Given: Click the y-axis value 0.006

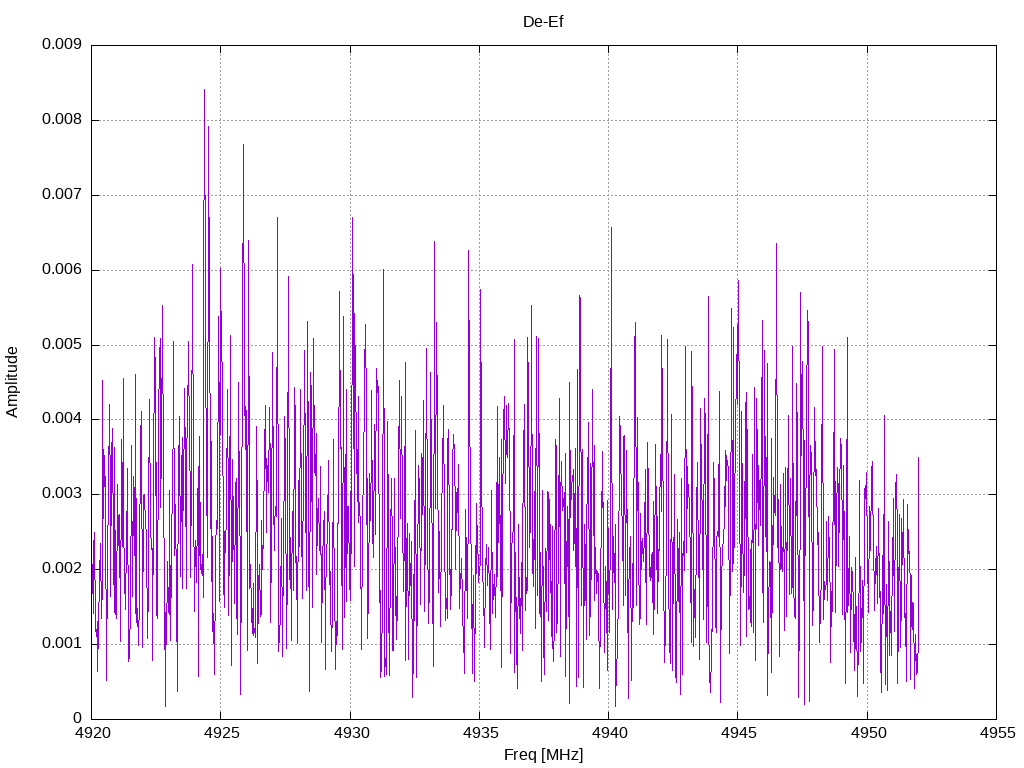Looking at the screenshot, I should tap(61, 270).
